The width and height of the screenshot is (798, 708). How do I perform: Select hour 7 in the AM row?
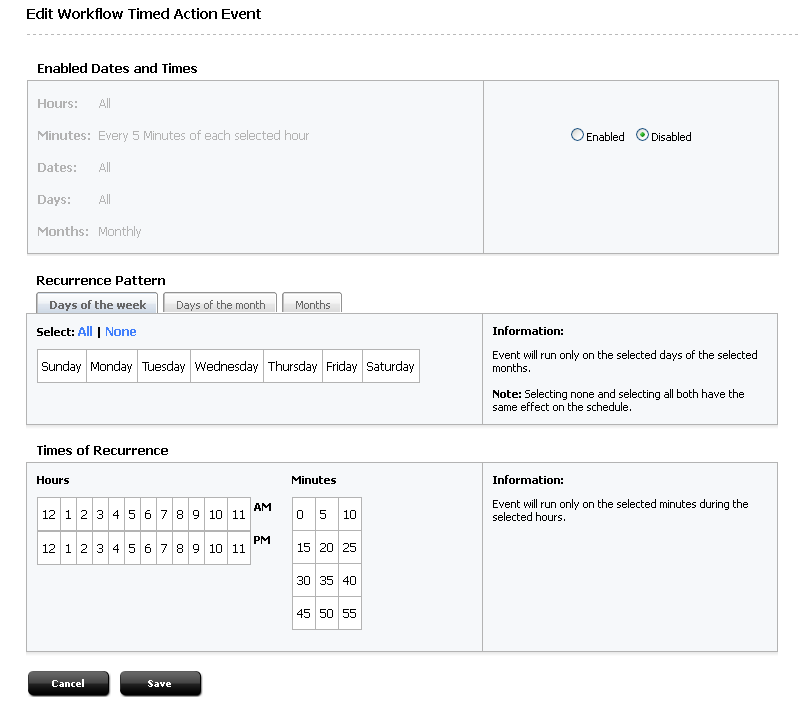[164, 515]
